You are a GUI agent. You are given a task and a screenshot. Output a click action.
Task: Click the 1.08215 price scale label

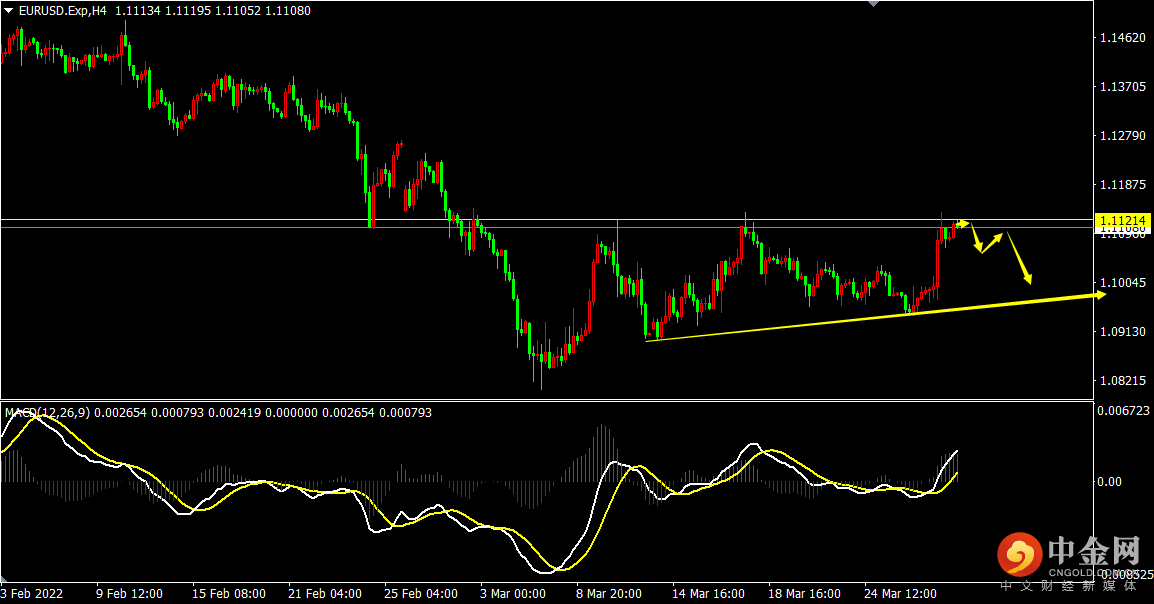(1122, 381)
